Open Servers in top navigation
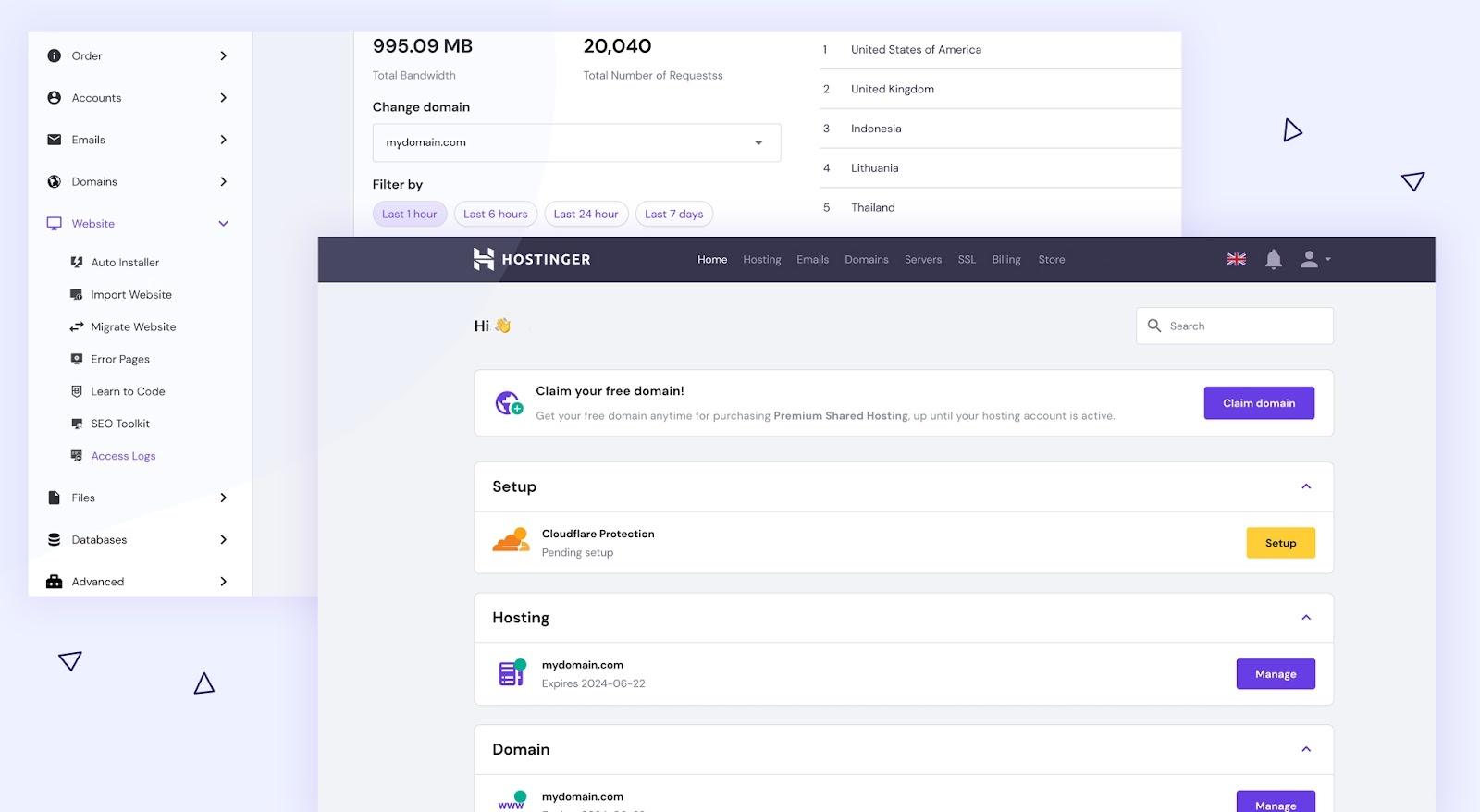The image size is (1480, 812). click(923, 260)
